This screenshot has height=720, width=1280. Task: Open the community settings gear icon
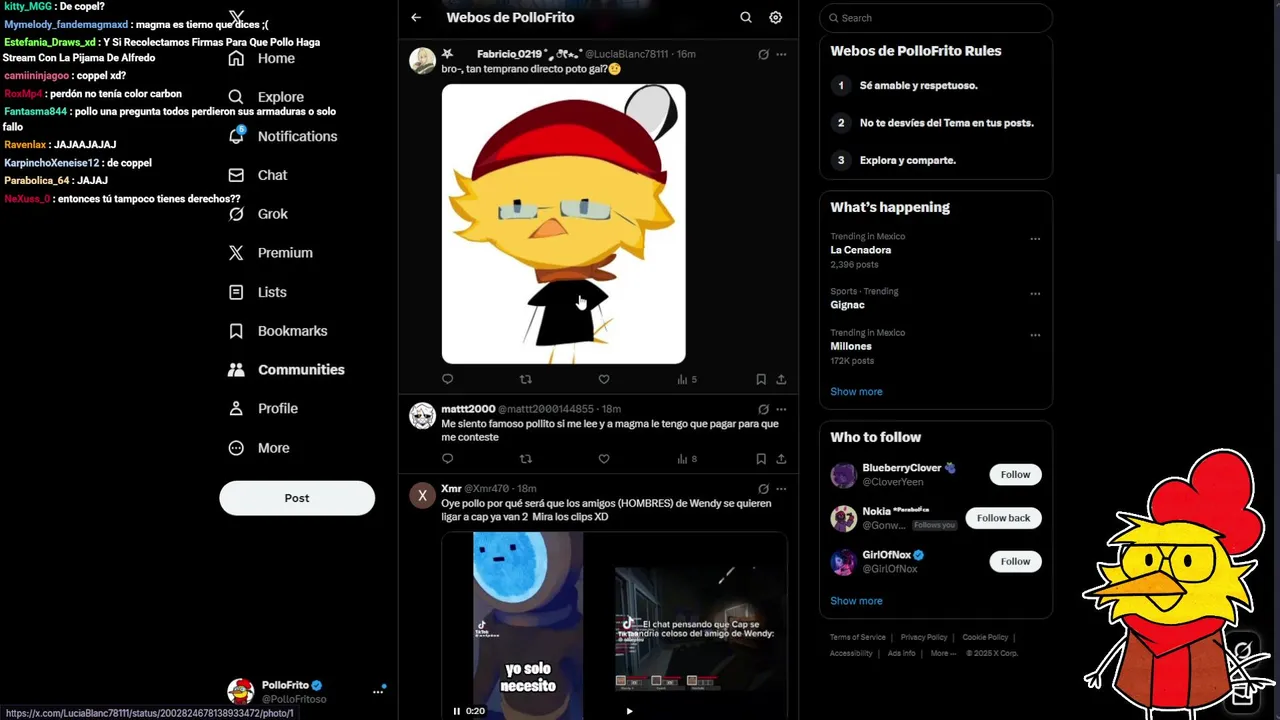776,17
